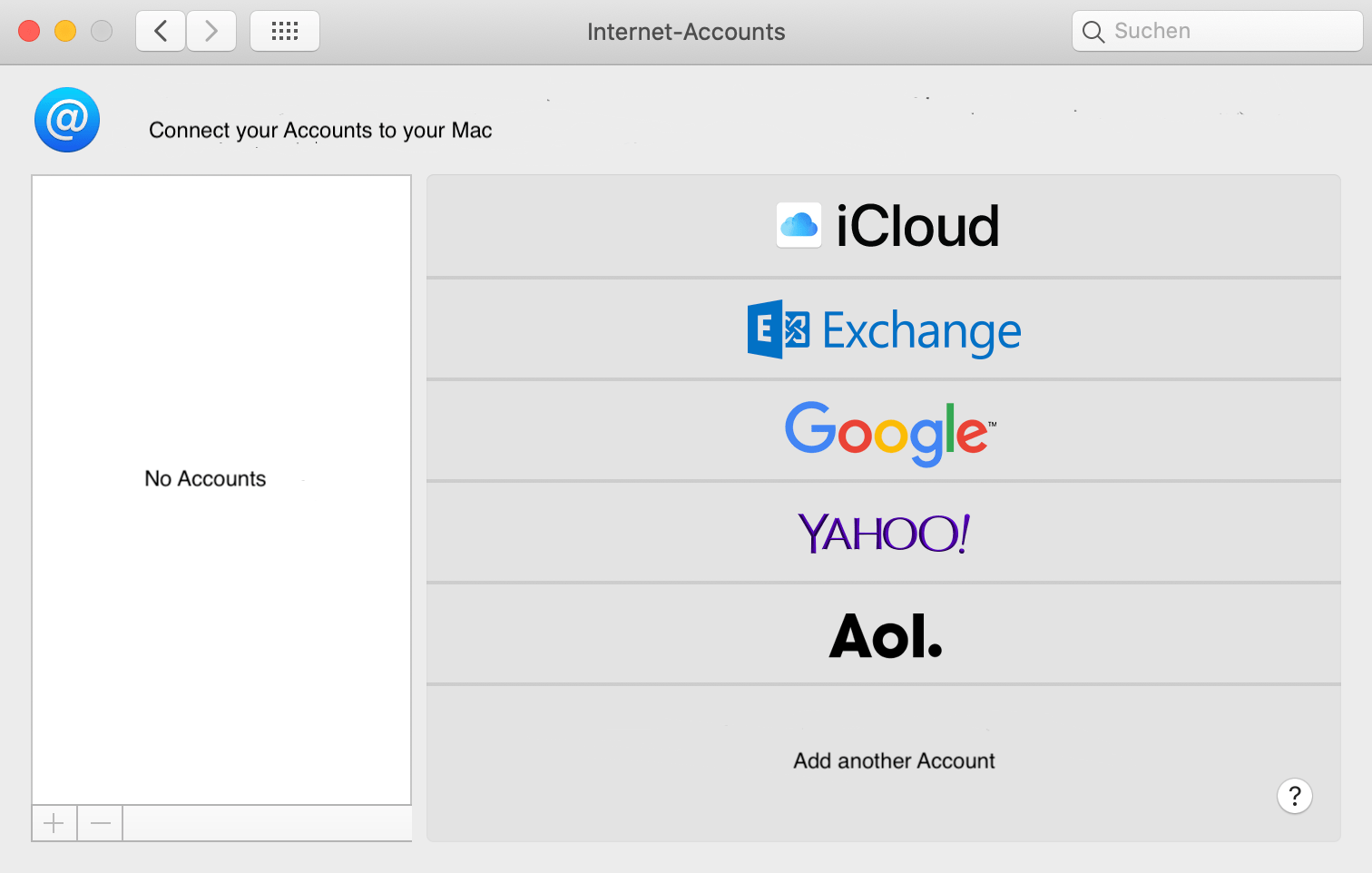
Task: Click the Suchen search field
Action: coord(1217,31)
